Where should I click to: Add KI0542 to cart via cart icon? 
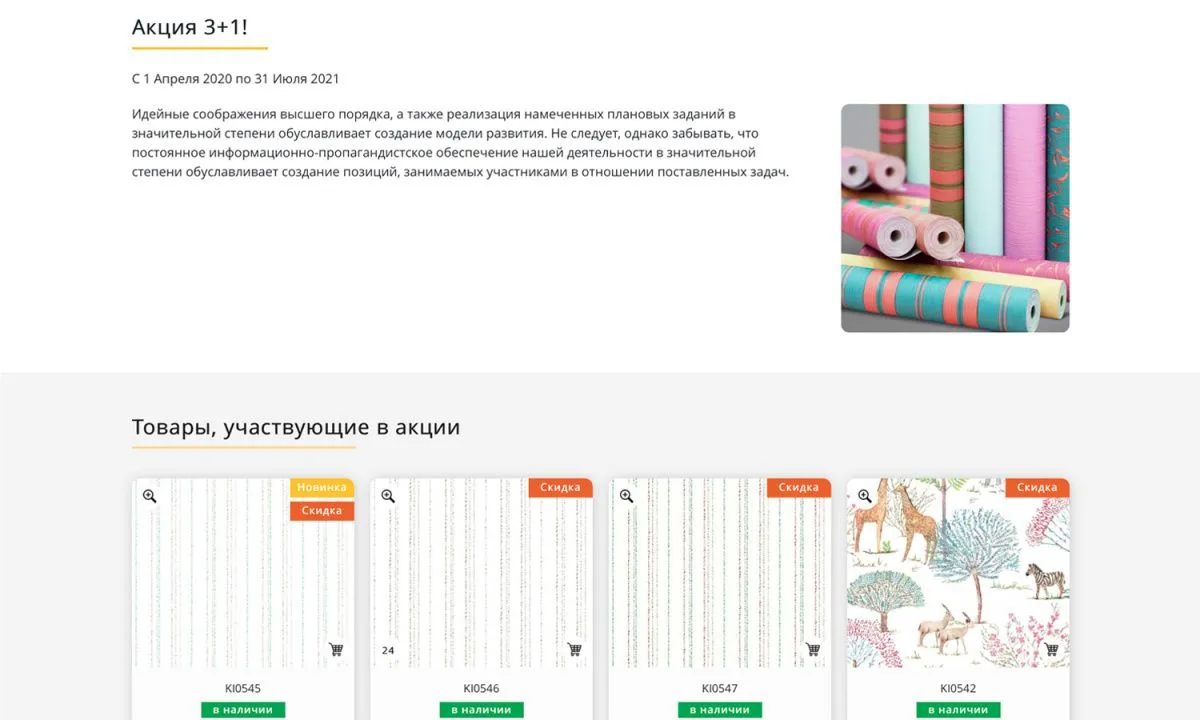1051,649
